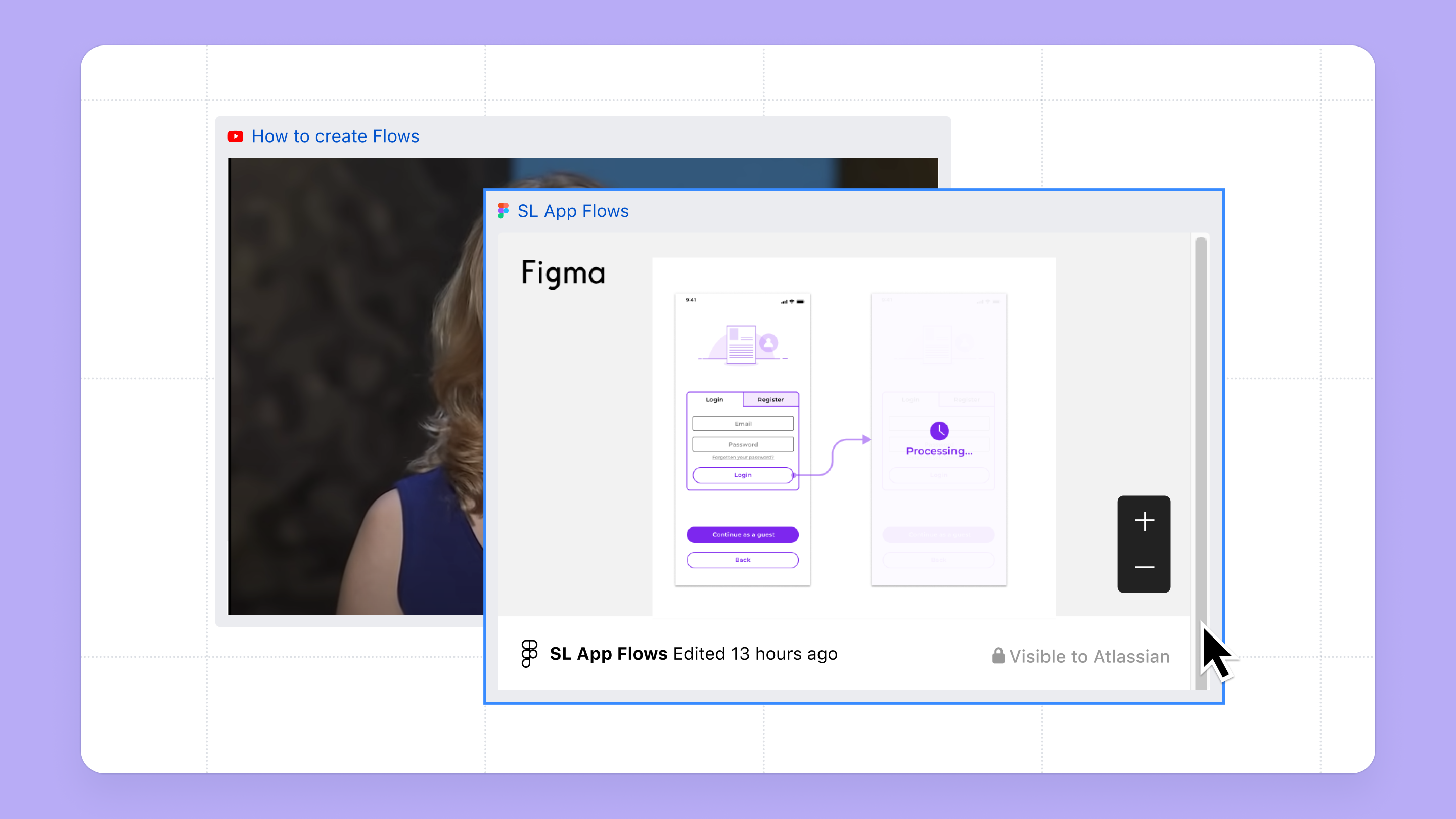Select the Register tab in the mockup
1456x819 pixels.
pos(770,399)
